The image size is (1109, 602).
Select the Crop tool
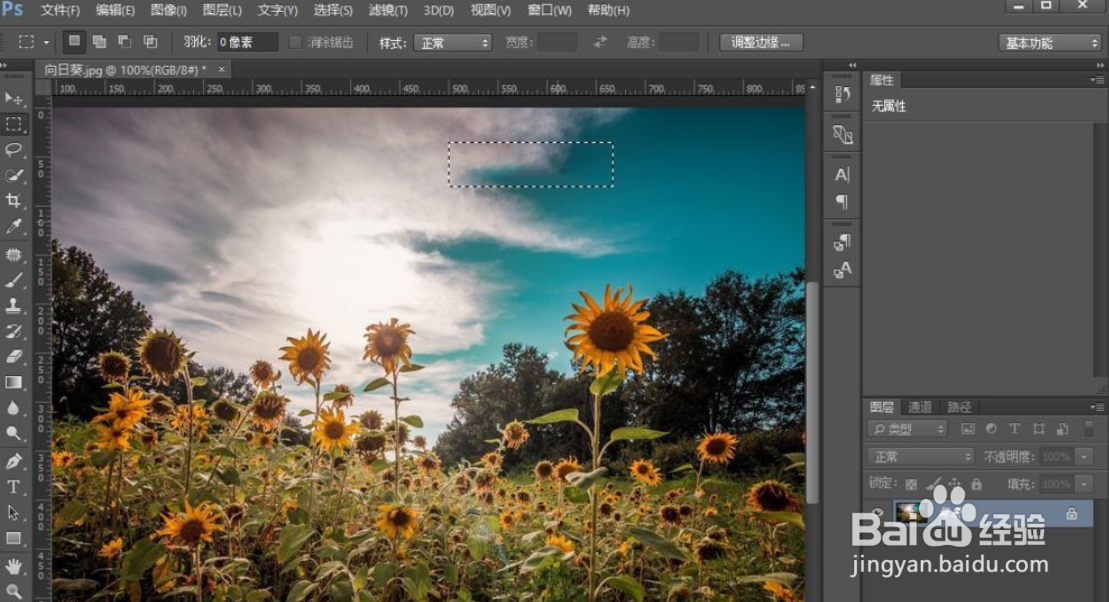[13, 201]
